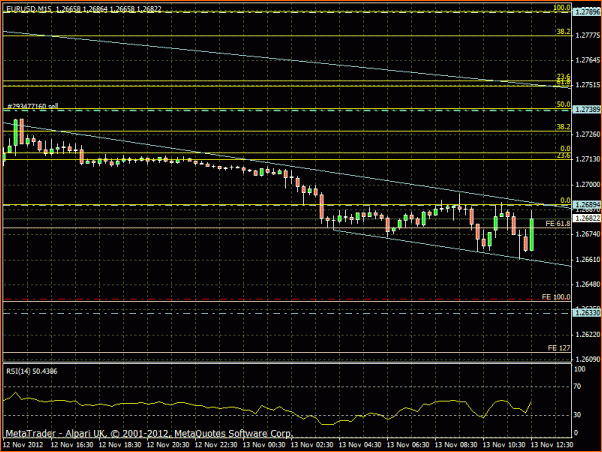This screenshot has width=602, height=452.
Task: Click the highlighted 1.27389 price tag
Action: pyautogui.click(x=587, y=110)
